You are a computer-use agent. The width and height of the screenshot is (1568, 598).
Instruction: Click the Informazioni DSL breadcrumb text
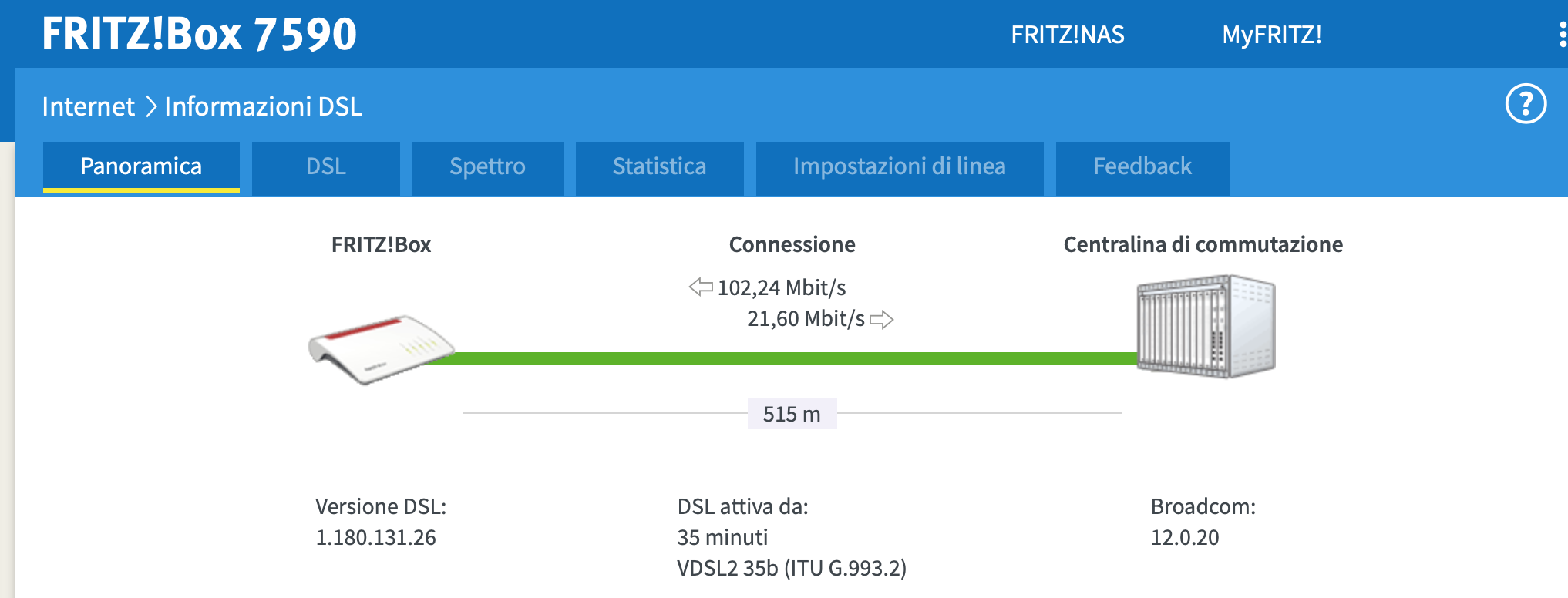click(264, 106)
